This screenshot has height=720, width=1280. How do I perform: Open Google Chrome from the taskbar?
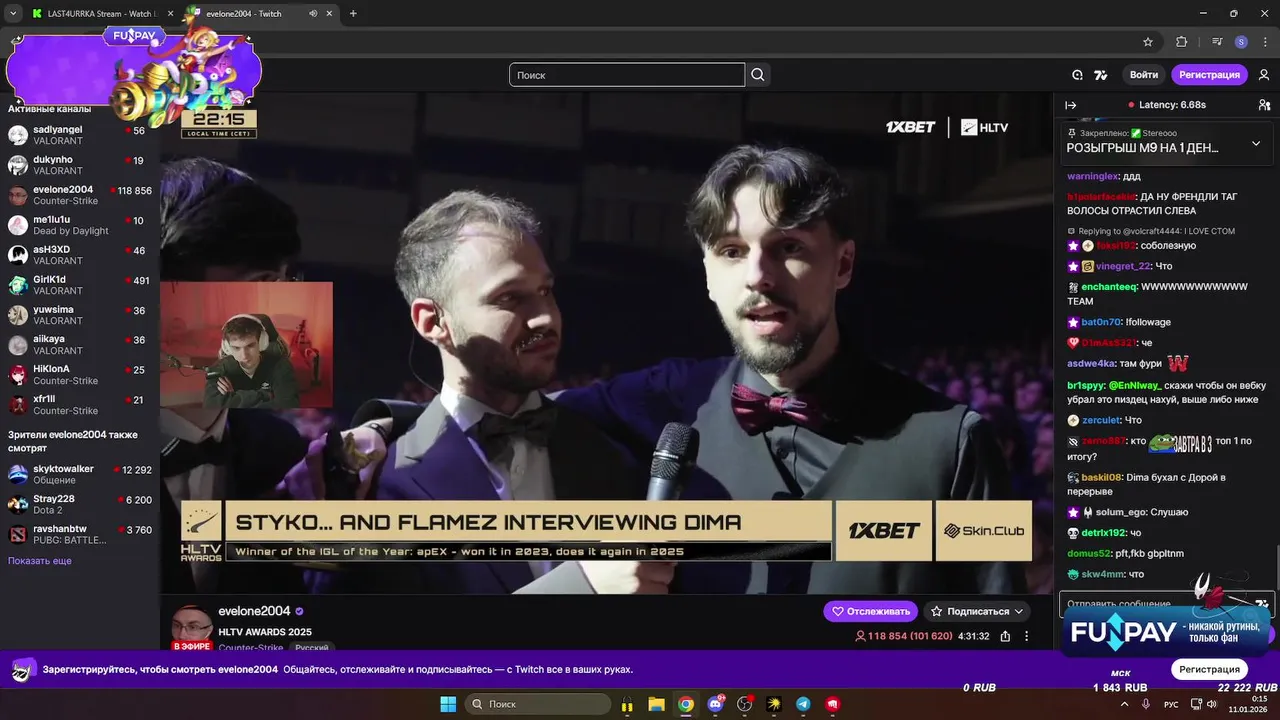(x=685, y=704)
